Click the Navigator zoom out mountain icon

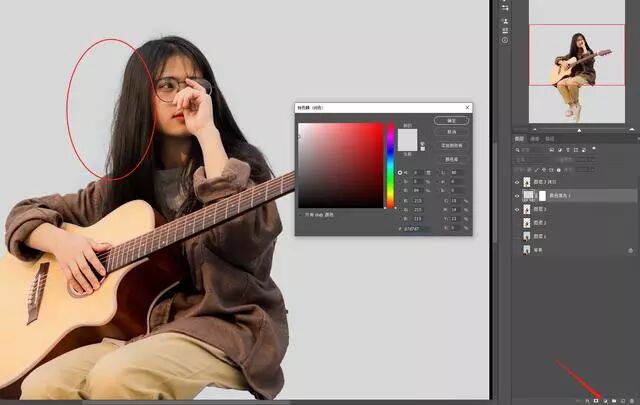click(535, 129)
